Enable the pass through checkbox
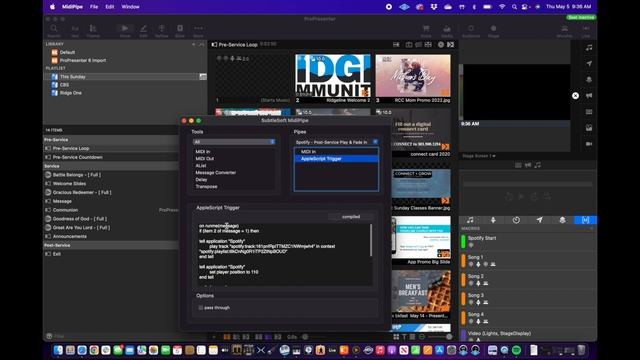This screenshot has height=360, width=640. pos(200,308)
